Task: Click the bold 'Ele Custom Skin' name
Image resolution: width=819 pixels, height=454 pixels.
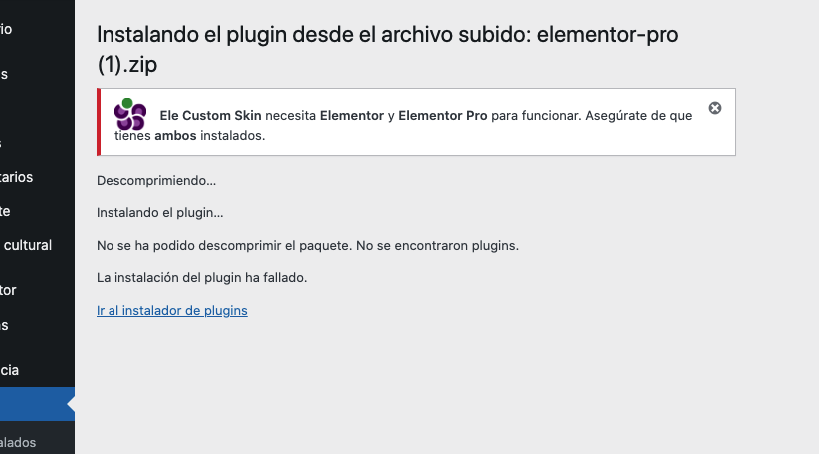Action: tap(210, 115)
